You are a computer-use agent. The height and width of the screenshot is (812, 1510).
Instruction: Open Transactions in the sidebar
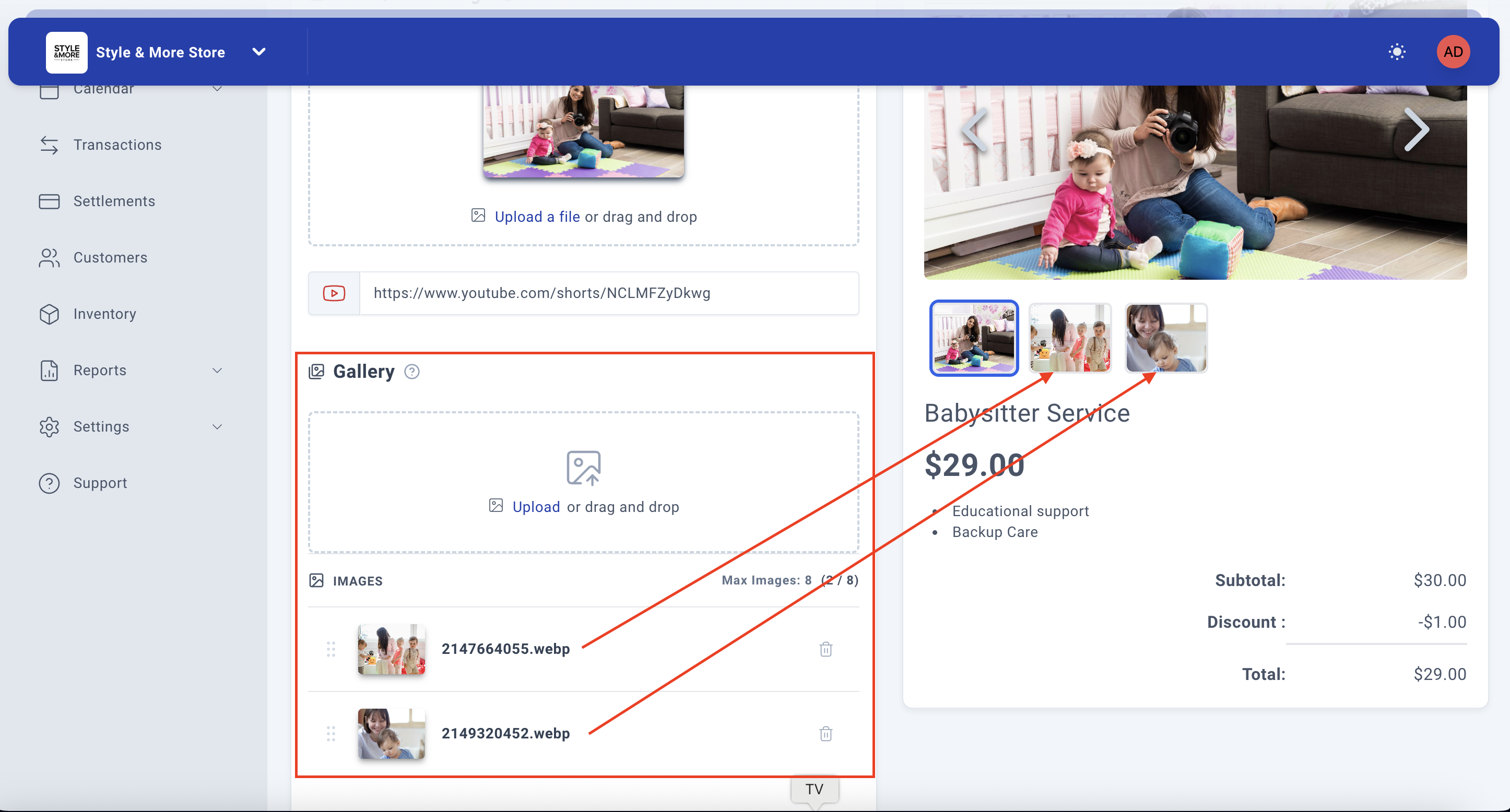coord(117,145)
